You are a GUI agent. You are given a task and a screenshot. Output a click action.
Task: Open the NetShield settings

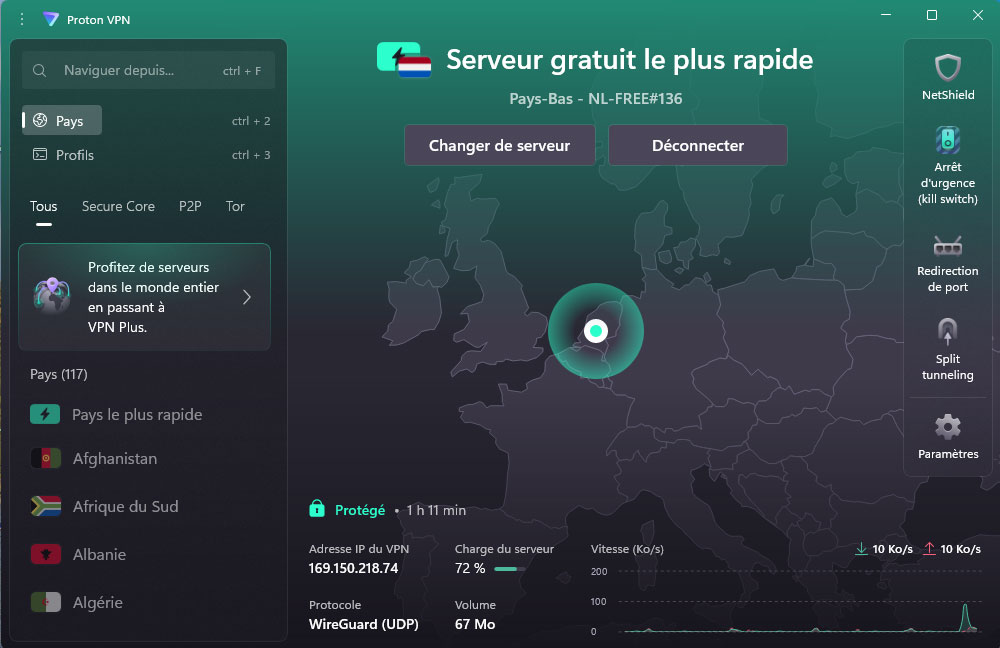pos(948,77)
